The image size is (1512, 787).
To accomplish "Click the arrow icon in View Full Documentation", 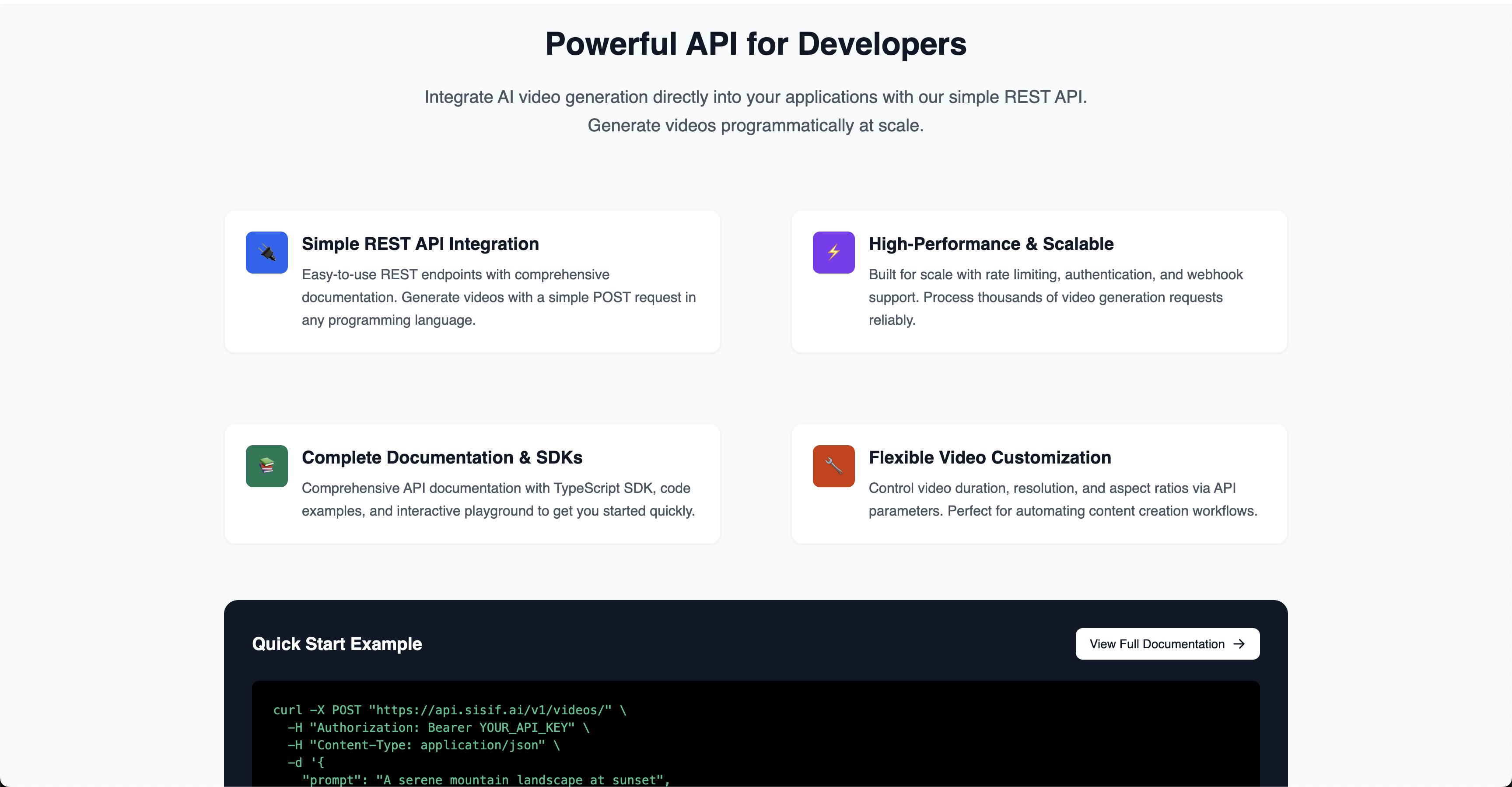I will point(1239,644).
